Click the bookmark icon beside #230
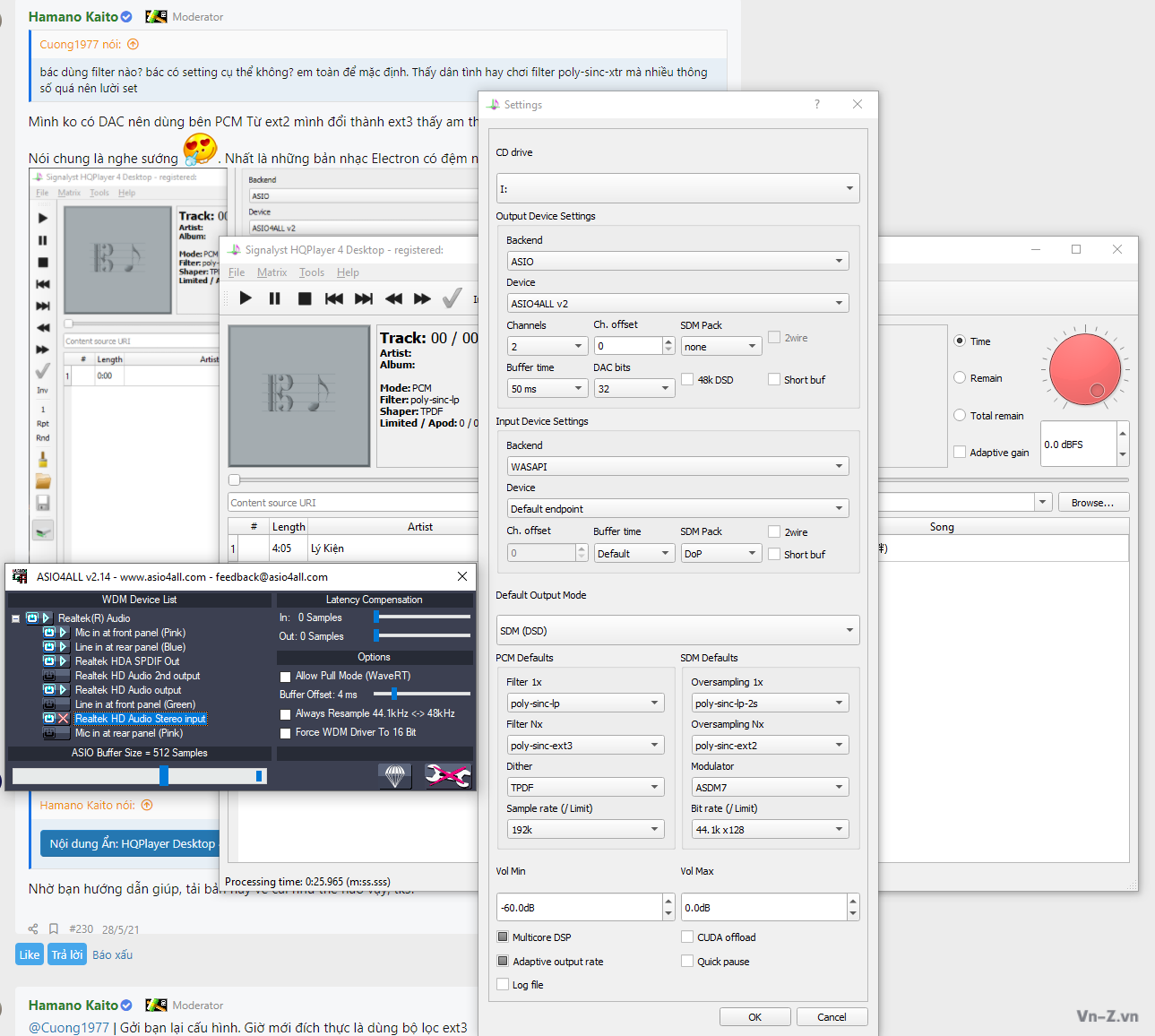Image resolution: width=1155 pixels, height=1036 pixels. (x=54, y=929)
